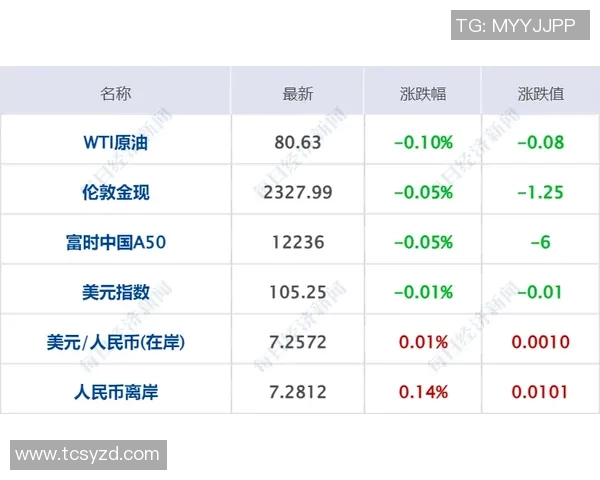The image size is (600, 480).
Task: Click the 涨跌幅 column header
Action: click(x=423, y=94)
